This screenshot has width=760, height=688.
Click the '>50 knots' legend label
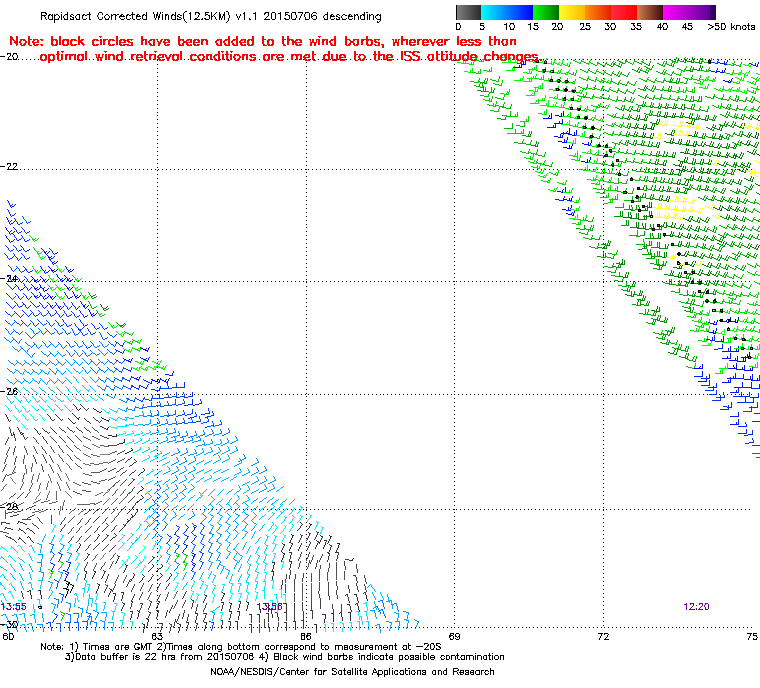point(731,27)
